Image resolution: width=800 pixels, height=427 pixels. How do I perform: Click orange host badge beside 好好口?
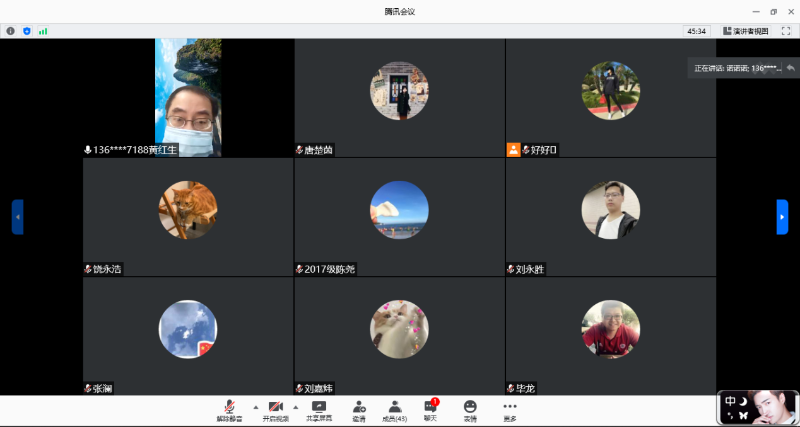coord(513,150)
